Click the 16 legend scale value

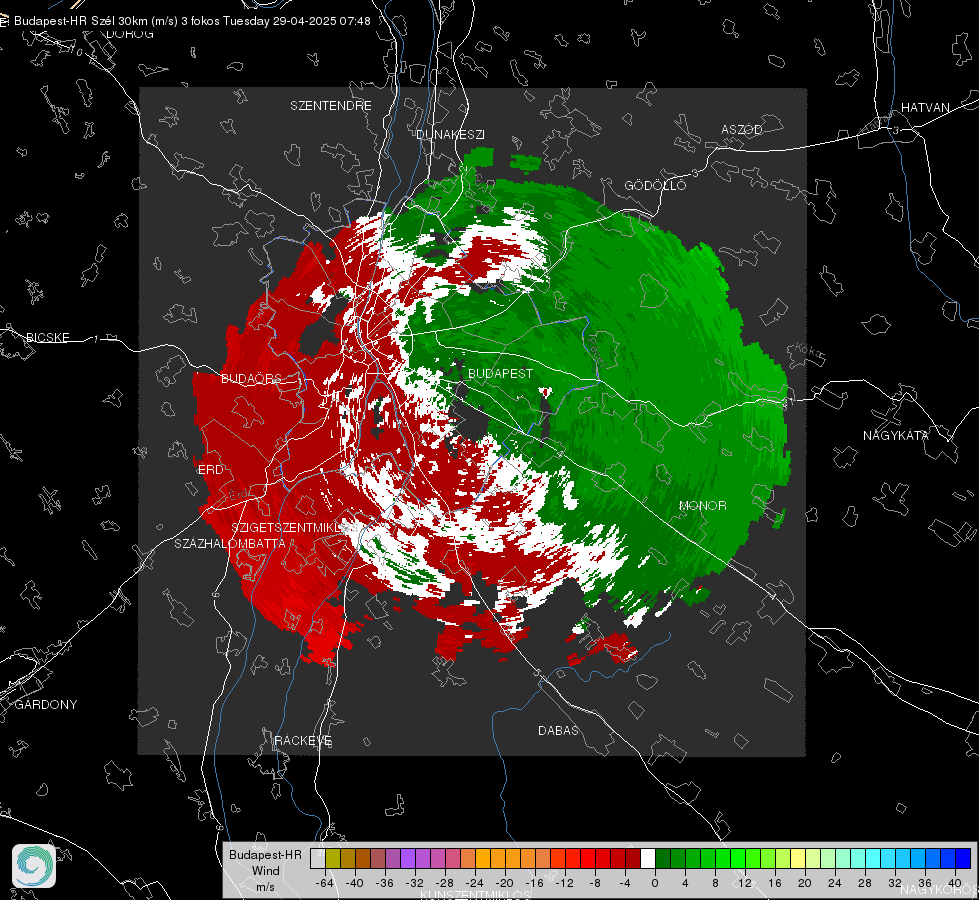point(775,883)
